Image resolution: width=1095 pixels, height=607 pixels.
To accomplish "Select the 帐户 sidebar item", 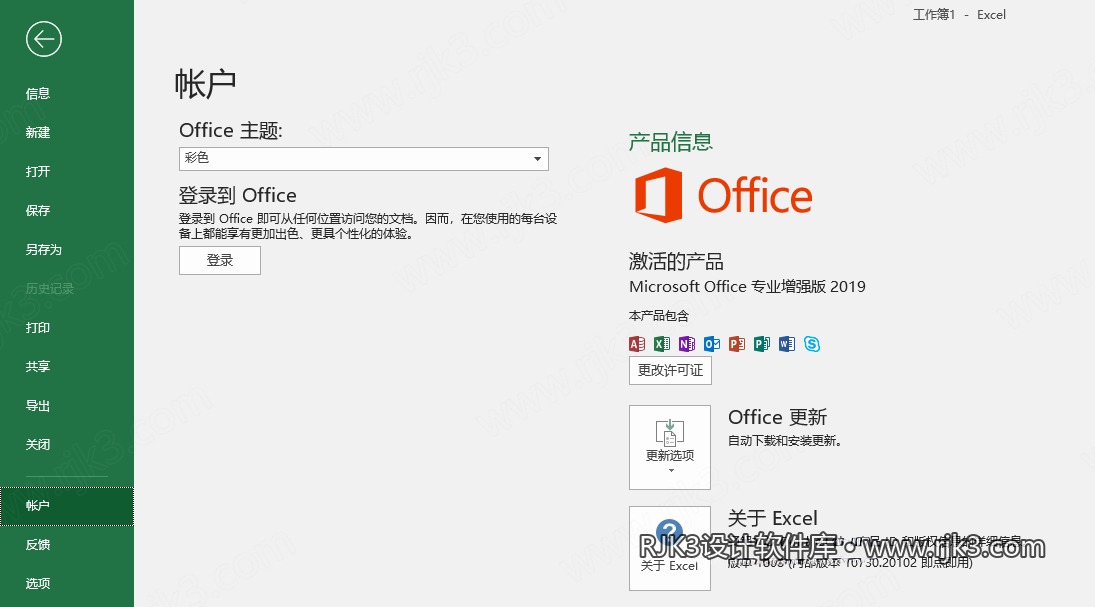I will 67,506.
